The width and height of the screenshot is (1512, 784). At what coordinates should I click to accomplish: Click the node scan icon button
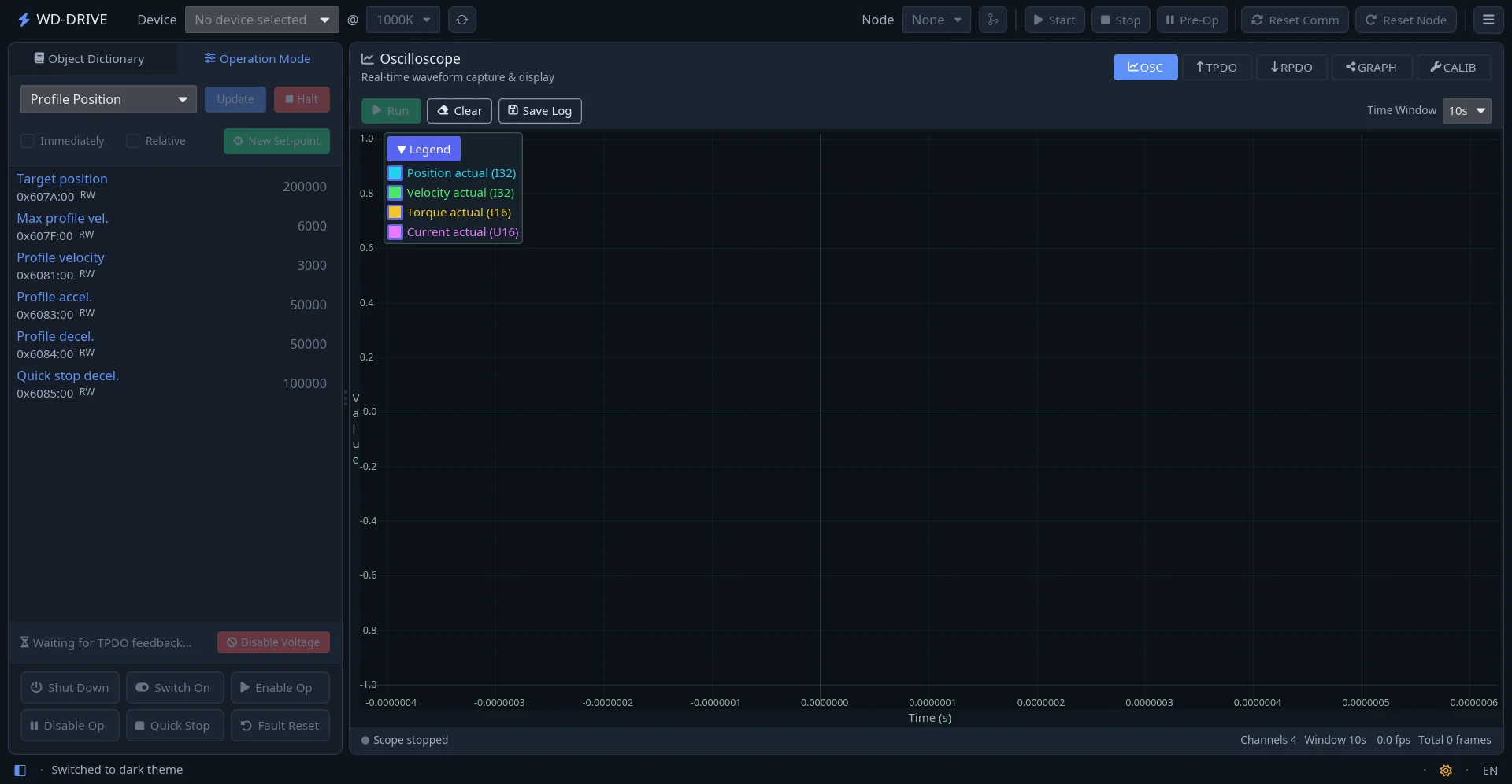pyautogui.click(x=993, y=20)
